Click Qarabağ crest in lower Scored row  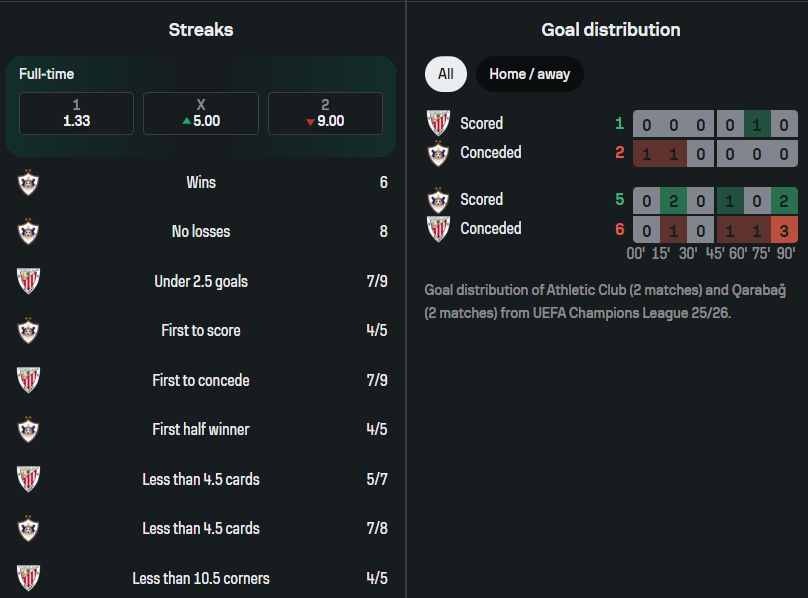[438, 199]
